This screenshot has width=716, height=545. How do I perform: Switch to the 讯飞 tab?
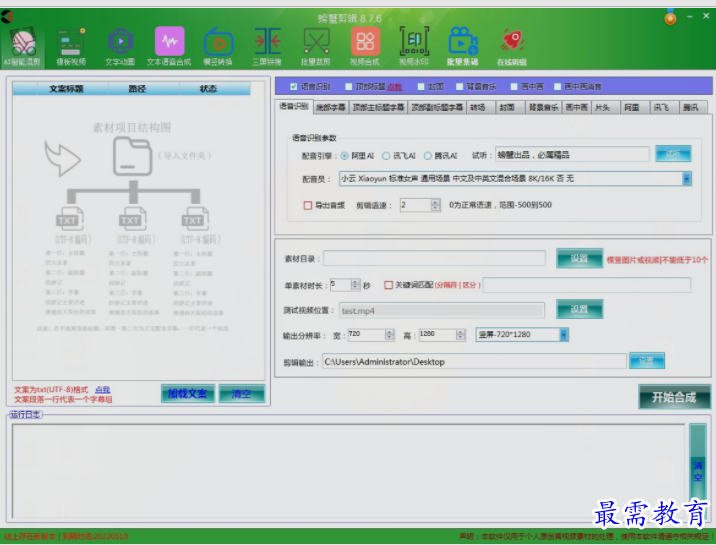click(x=664, y=108)
